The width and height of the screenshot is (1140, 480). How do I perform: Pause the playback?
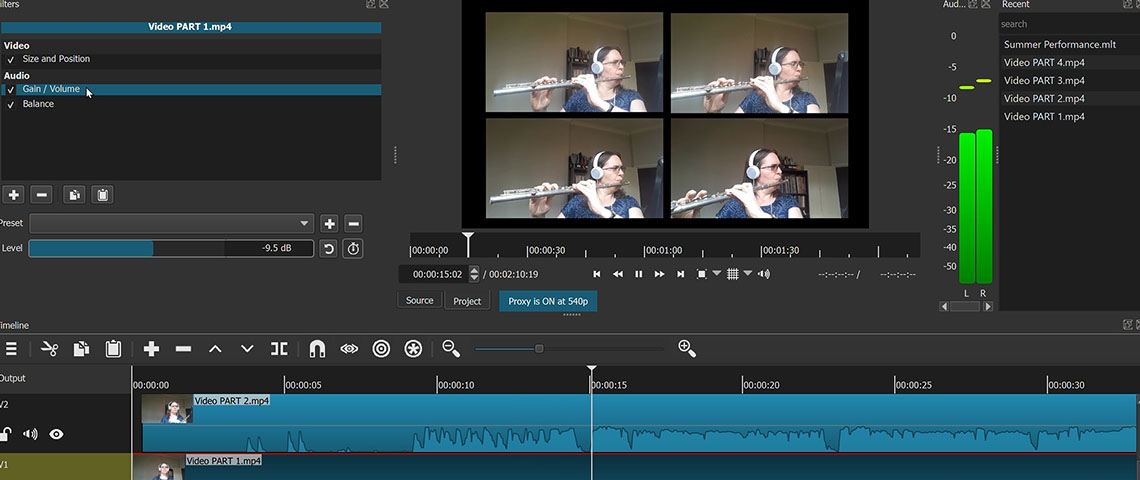click(x=639, y=274)
